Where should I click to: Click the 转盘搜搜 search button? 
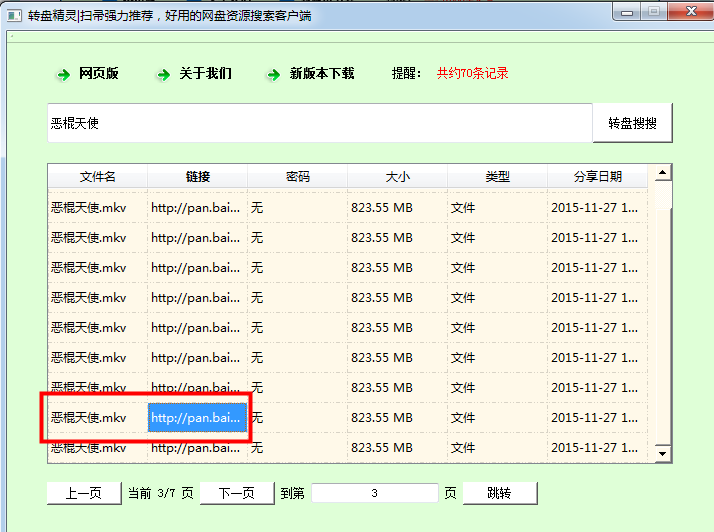632,123
